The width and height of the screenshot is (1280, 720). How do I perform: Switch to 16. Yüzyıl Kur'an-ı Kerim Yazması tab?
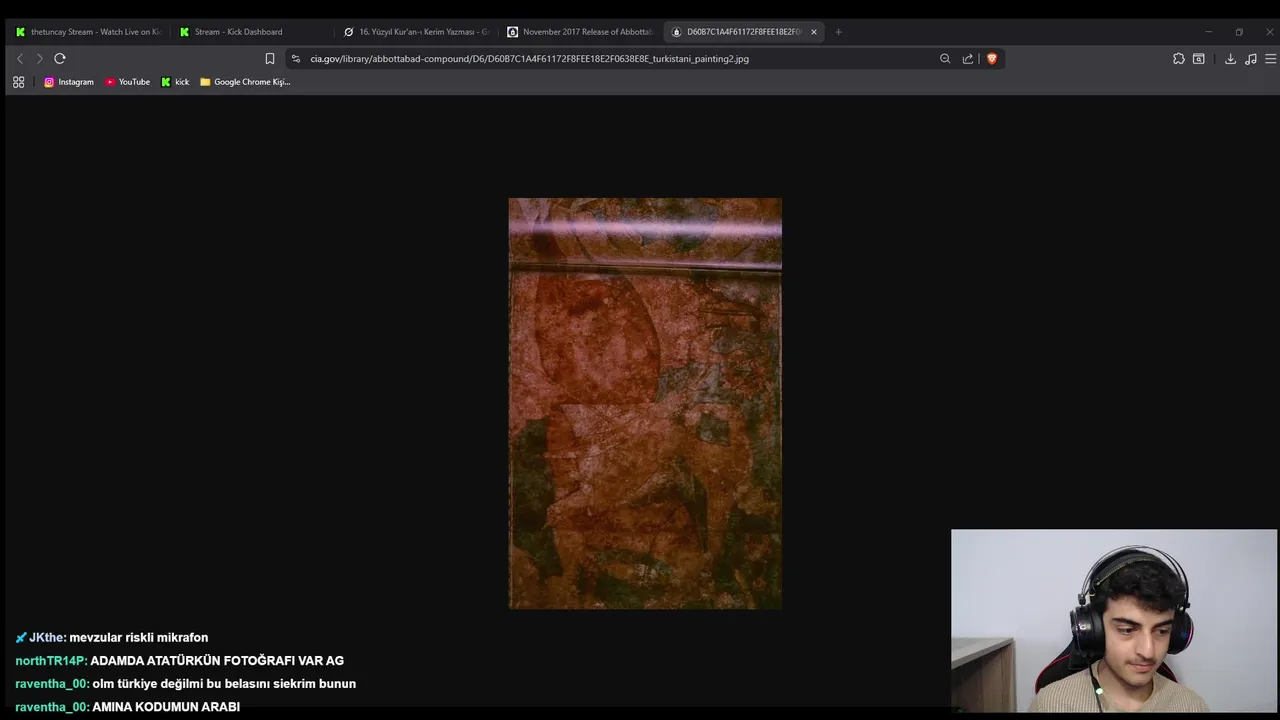pos(415,32)
